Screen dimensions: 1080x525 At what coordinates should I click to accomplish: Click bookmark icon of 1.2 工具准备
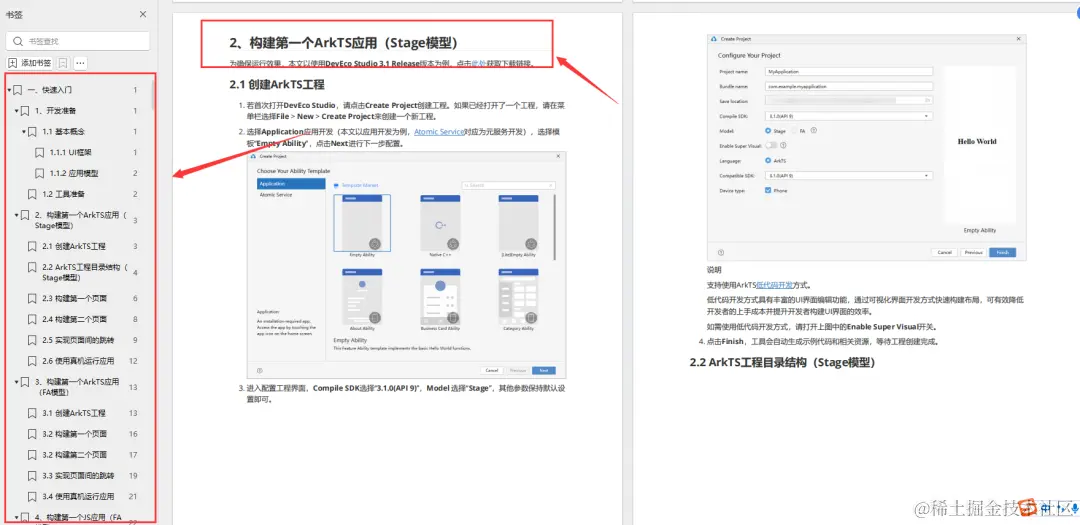click(32, 194)
